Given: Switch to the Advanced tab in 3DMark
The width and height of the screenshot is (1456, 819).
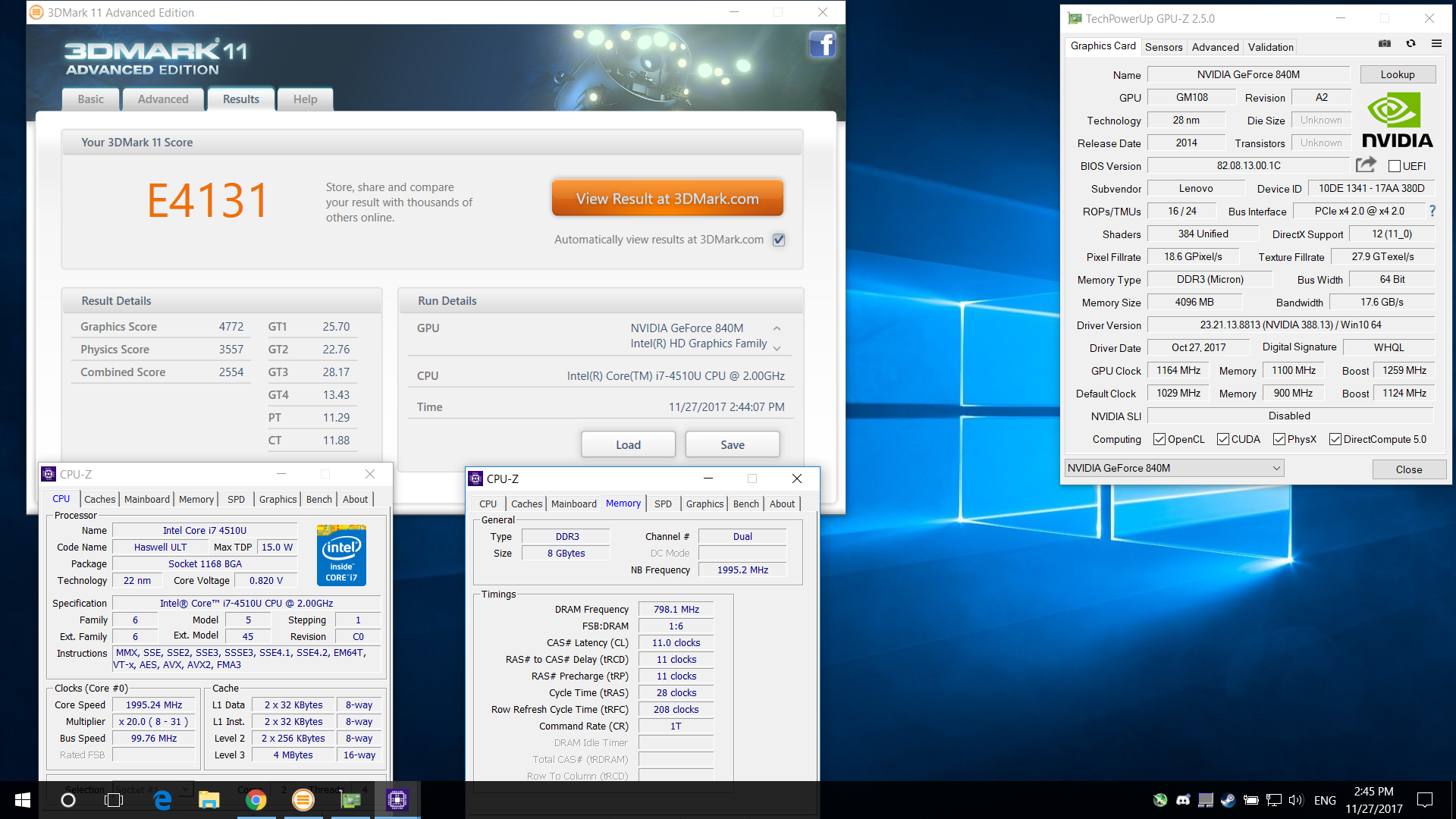Looking at the screenshot, I should click(x=163, y=99).
